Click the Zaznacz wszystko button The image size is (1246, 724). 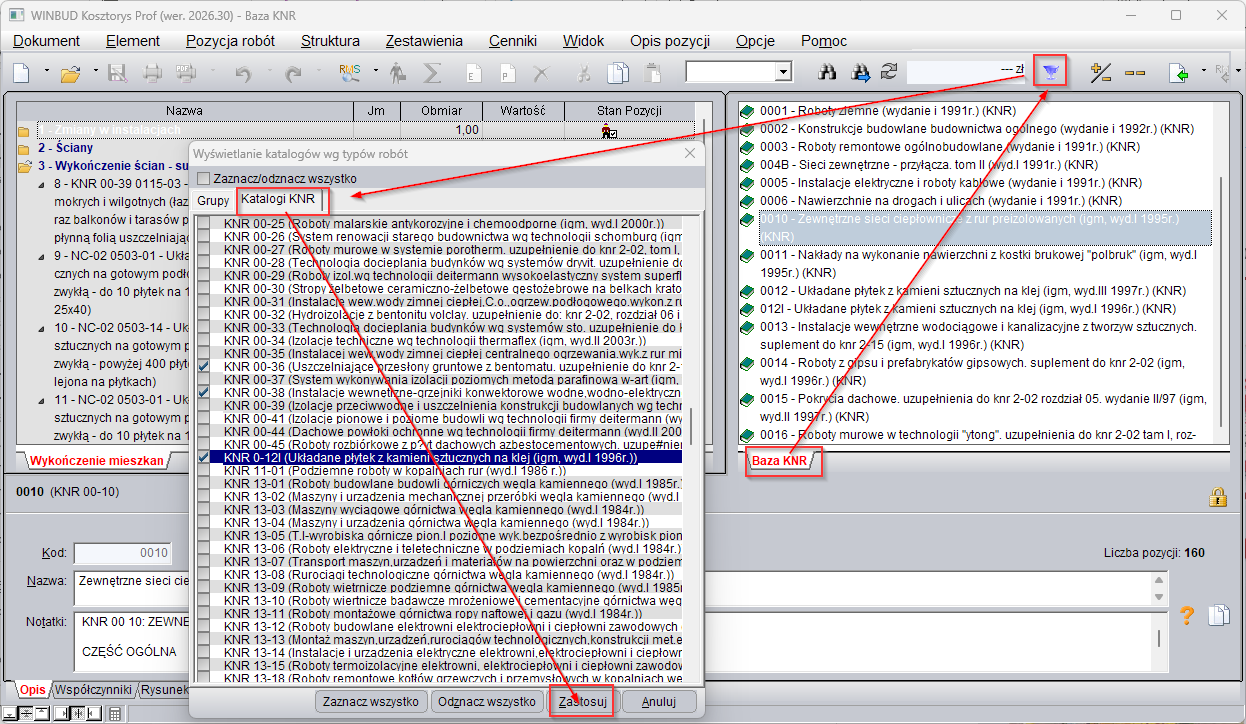tap(371, 701)
